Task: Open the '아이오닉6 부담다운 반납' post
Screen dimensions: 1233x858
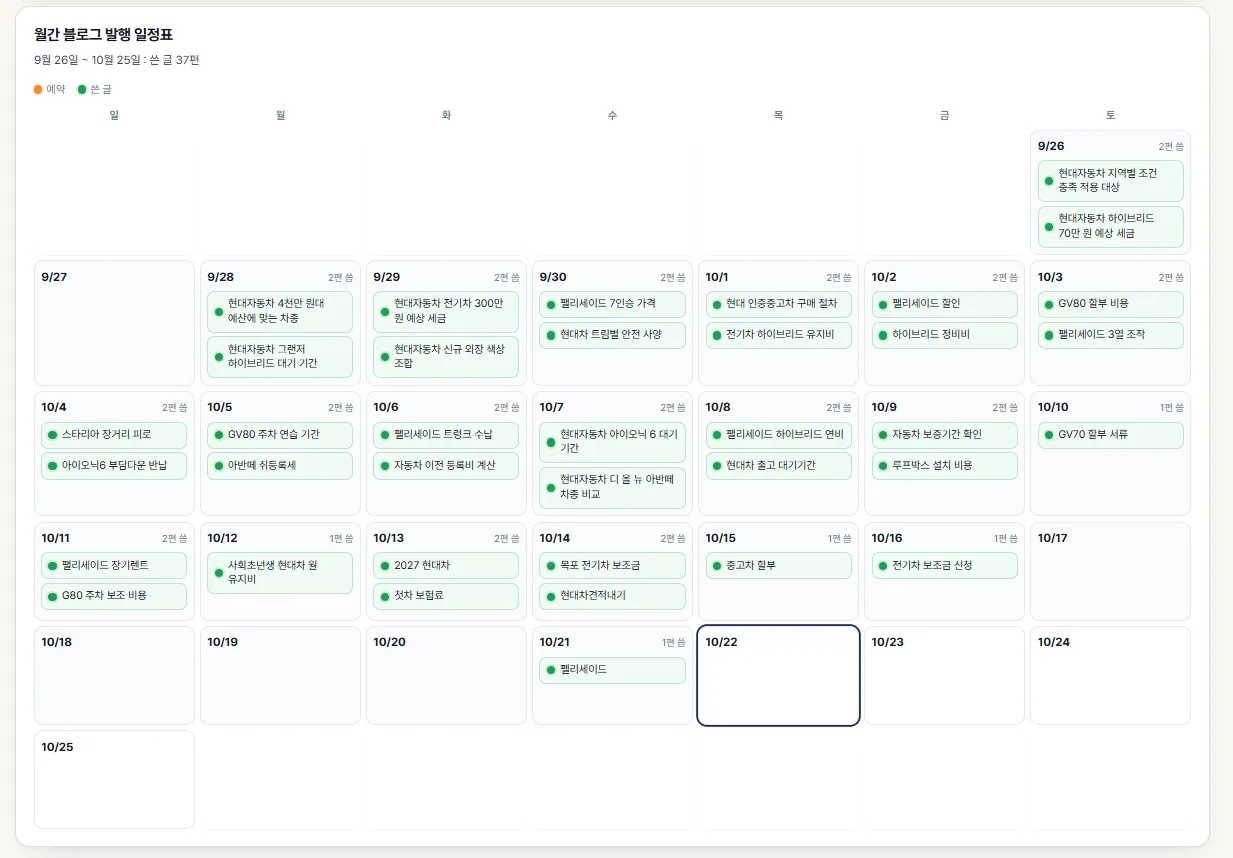Action: 114,466
